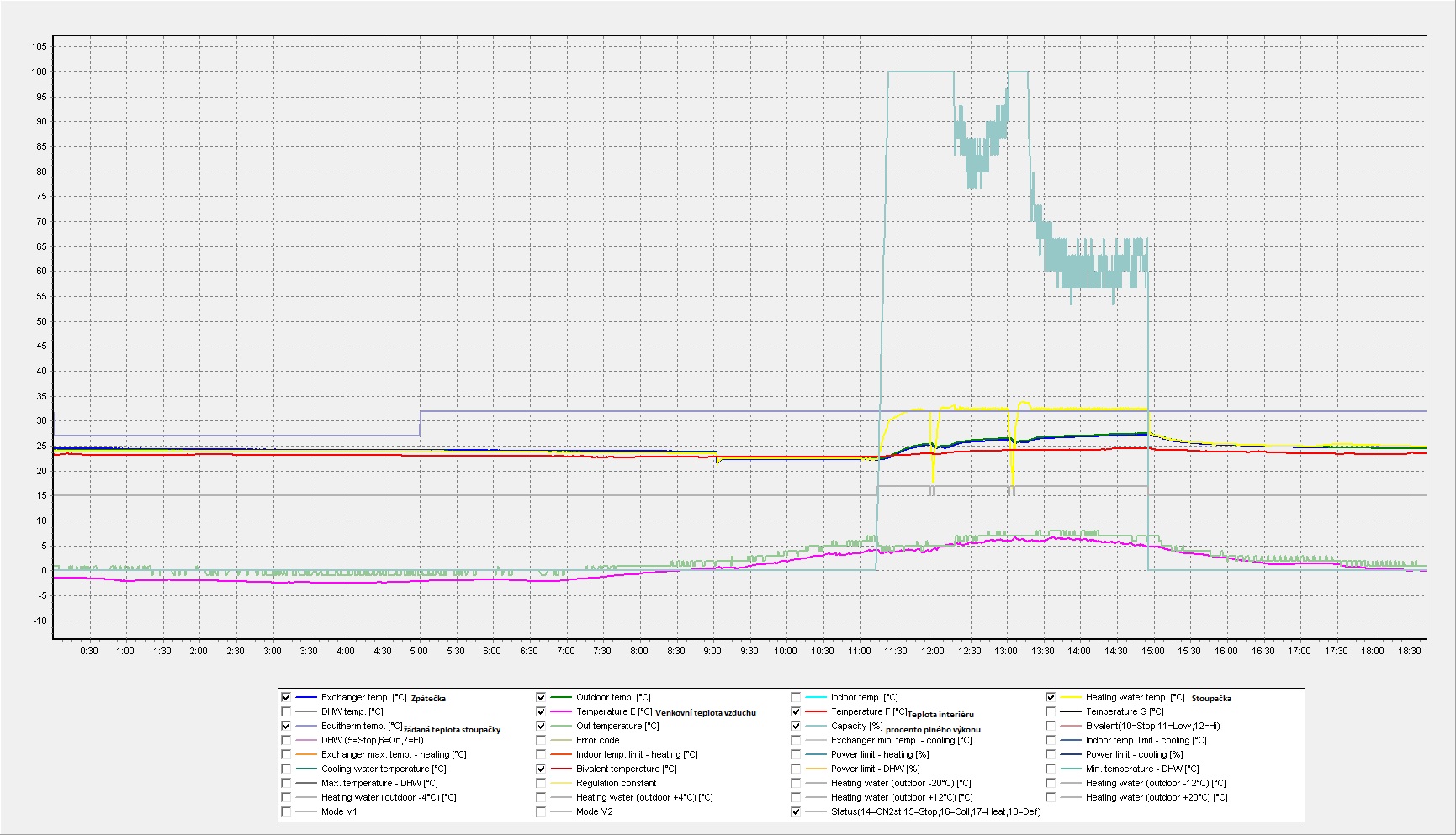Uncheck the Exchanger temp. series checkbox
The image size is (1456, 835).
286,697
